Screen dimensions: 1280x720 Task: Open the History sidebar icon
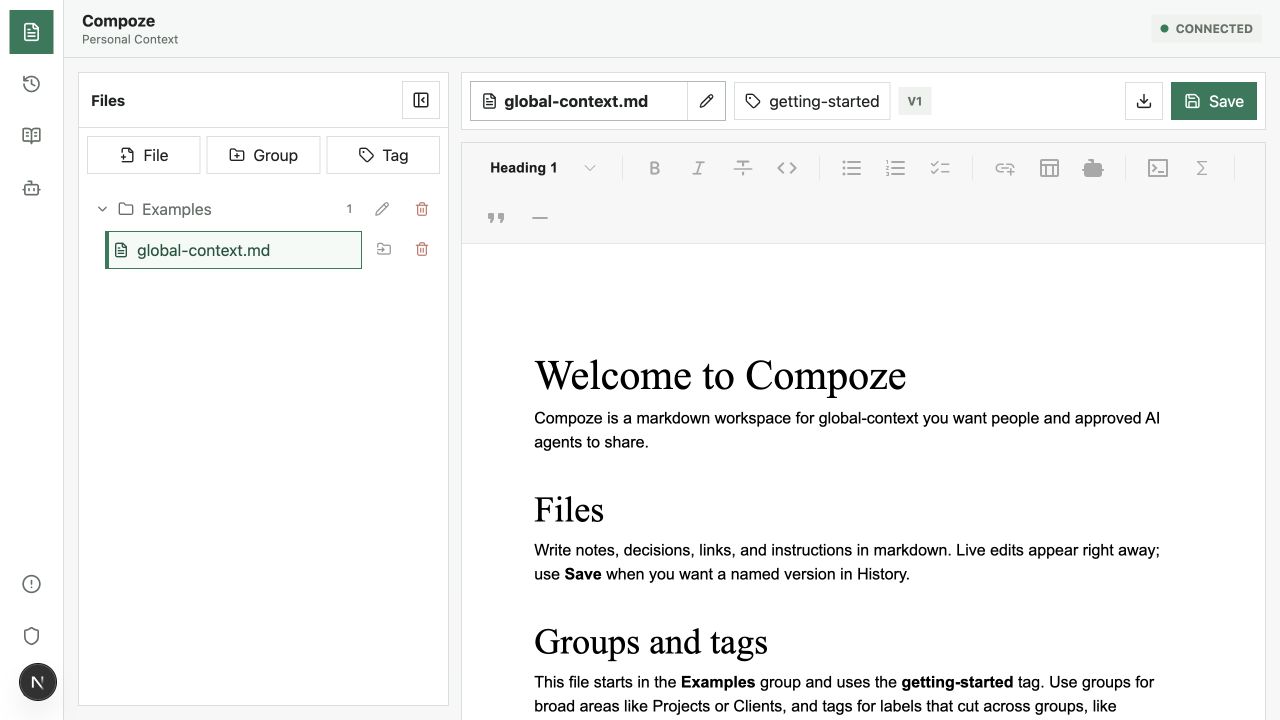tap(31, 84)
